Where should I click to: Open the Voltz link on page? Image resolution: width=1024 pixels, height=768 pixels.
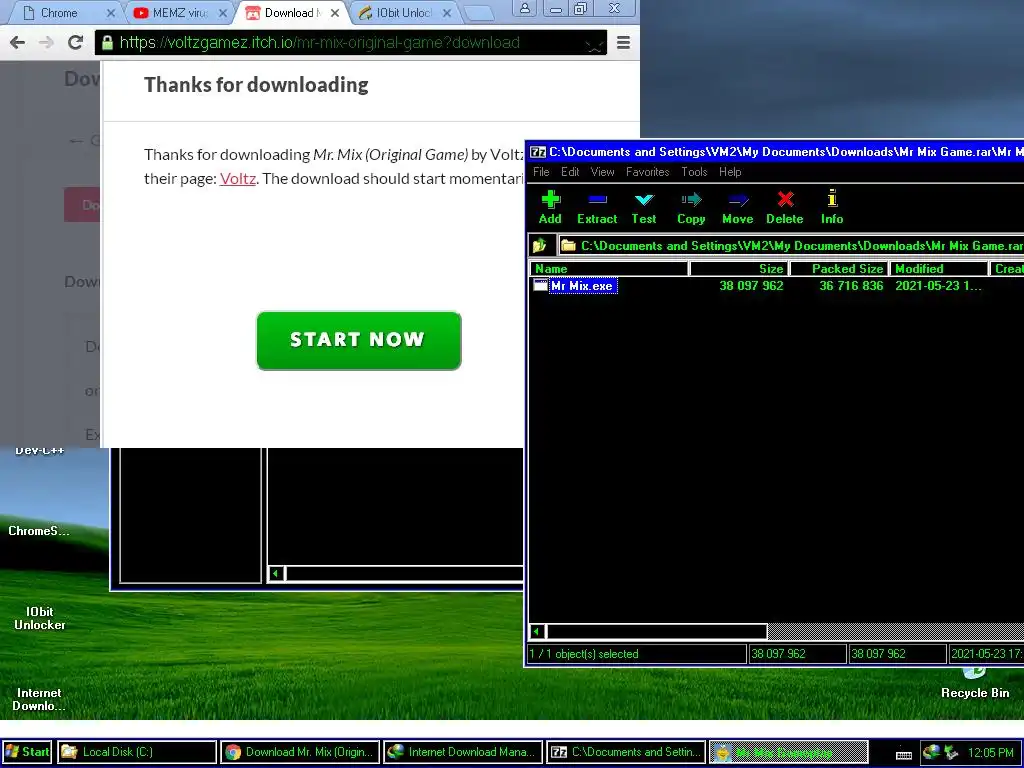238,178
